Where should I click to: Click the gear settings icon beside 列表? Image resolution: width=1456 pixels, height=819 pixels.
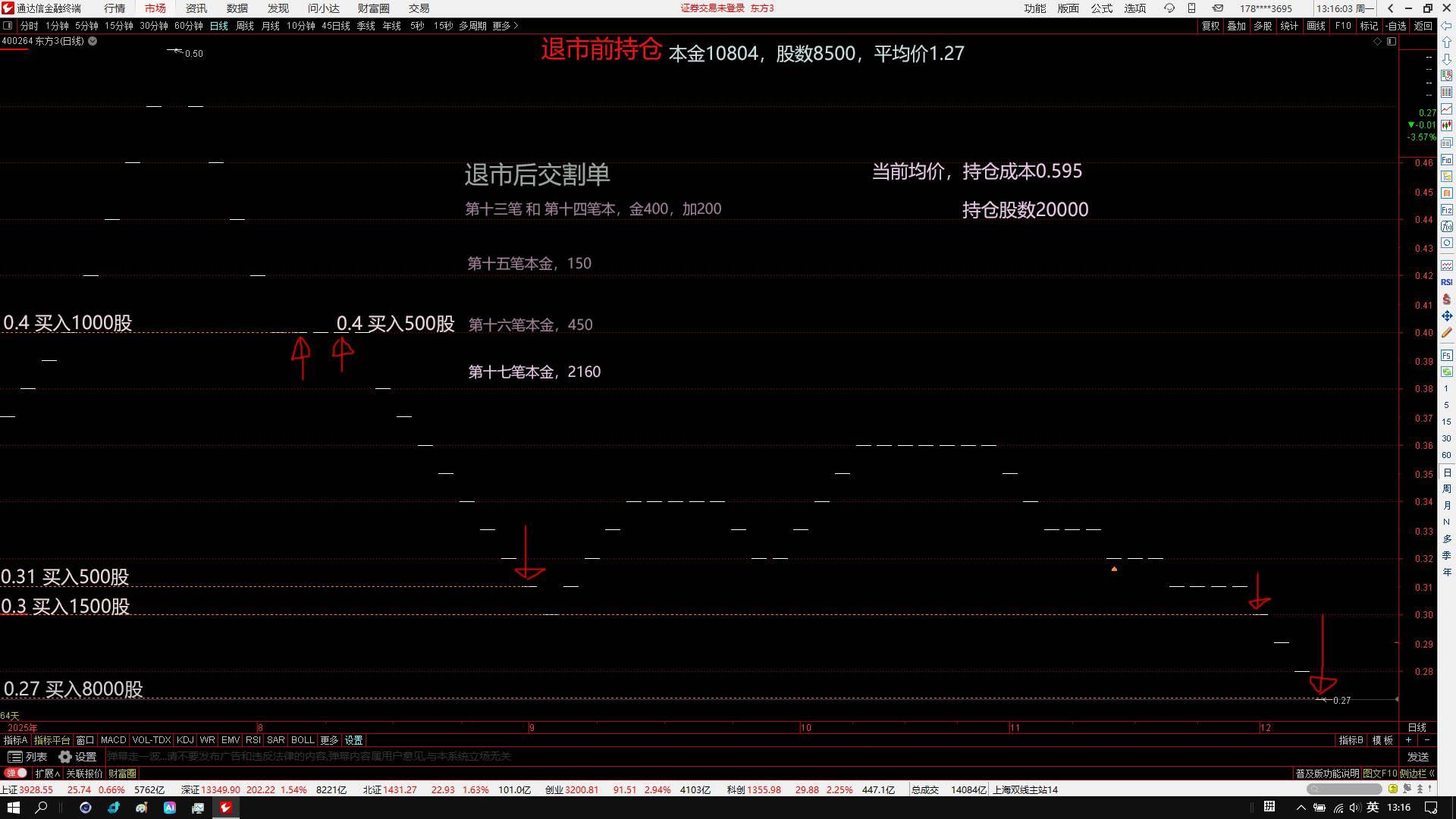click(66, 757)
